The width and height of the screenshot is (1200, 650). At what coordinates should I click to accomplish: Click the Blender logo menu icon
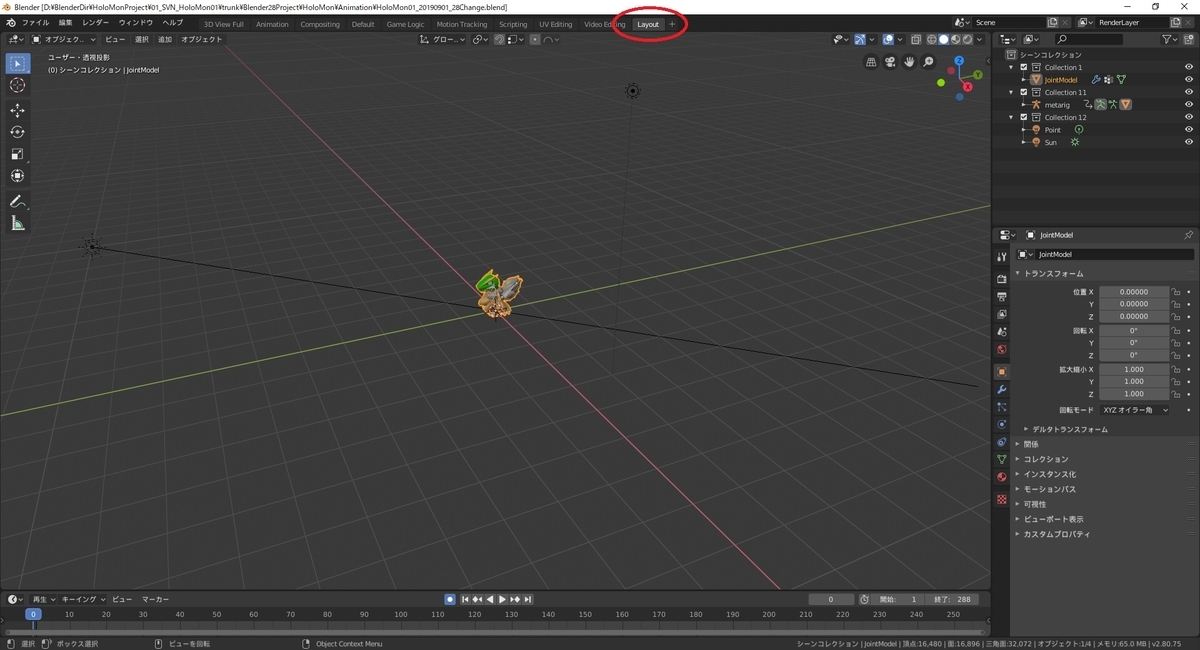pyautogui.click(x=10, y=23)
